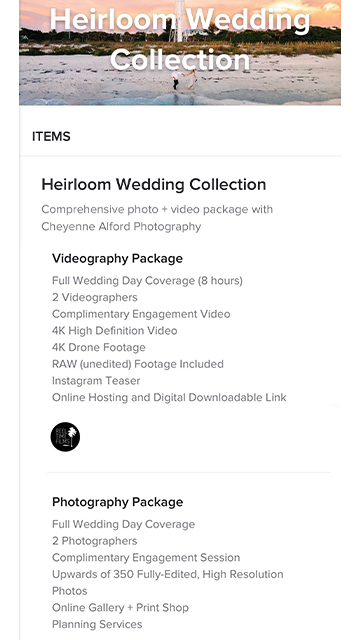Image resolution: width=360 pixels, height=640 pixels.
Task: Click Full Wedding Day Coverage (8 hours) line
Action: pyautogui.click(x=147, y=281)
